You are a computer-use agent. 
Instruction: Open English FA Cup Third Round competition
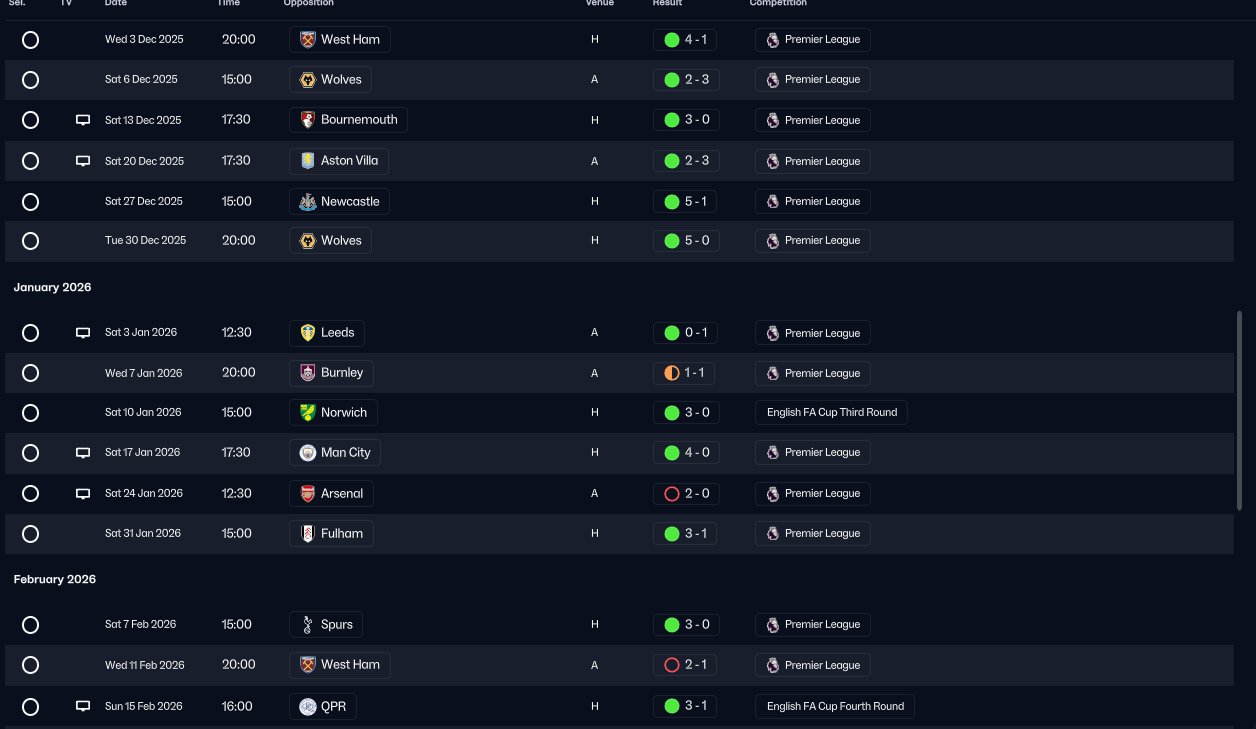831,412
